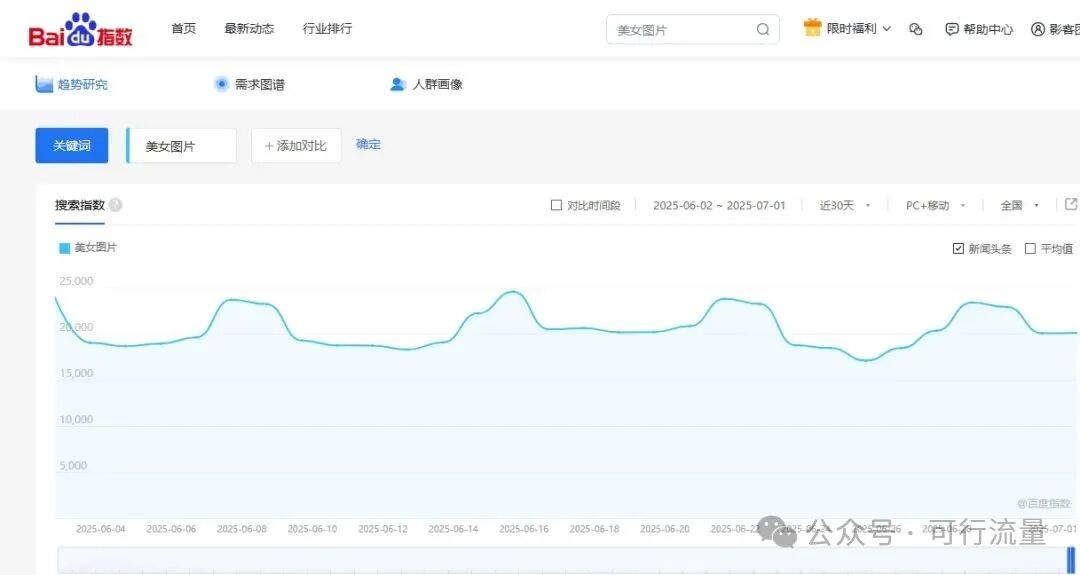Click the 趋势研究 chart icon
Image resolution: width=1080 pixels, height=575 pixels.
click(44, 85)
